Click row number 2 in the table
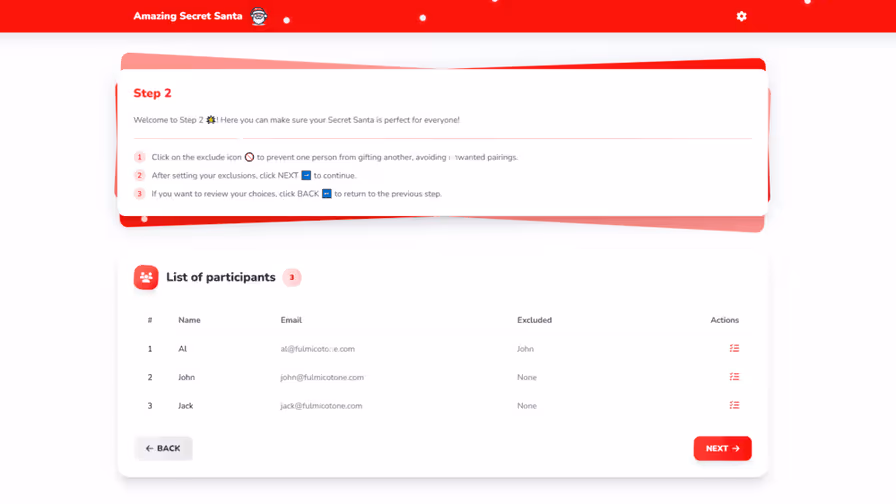This screenshot has height=504, width=896. point(150,377)
